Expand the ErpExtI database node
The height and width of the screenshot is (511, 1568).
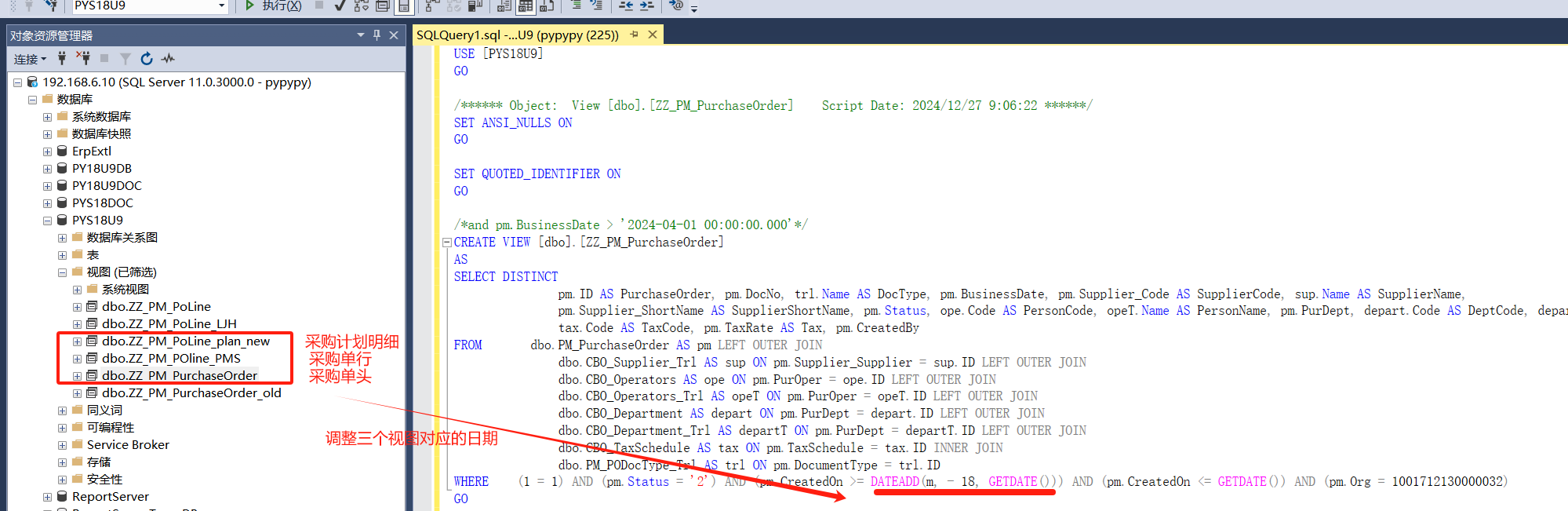click(47, 151)
